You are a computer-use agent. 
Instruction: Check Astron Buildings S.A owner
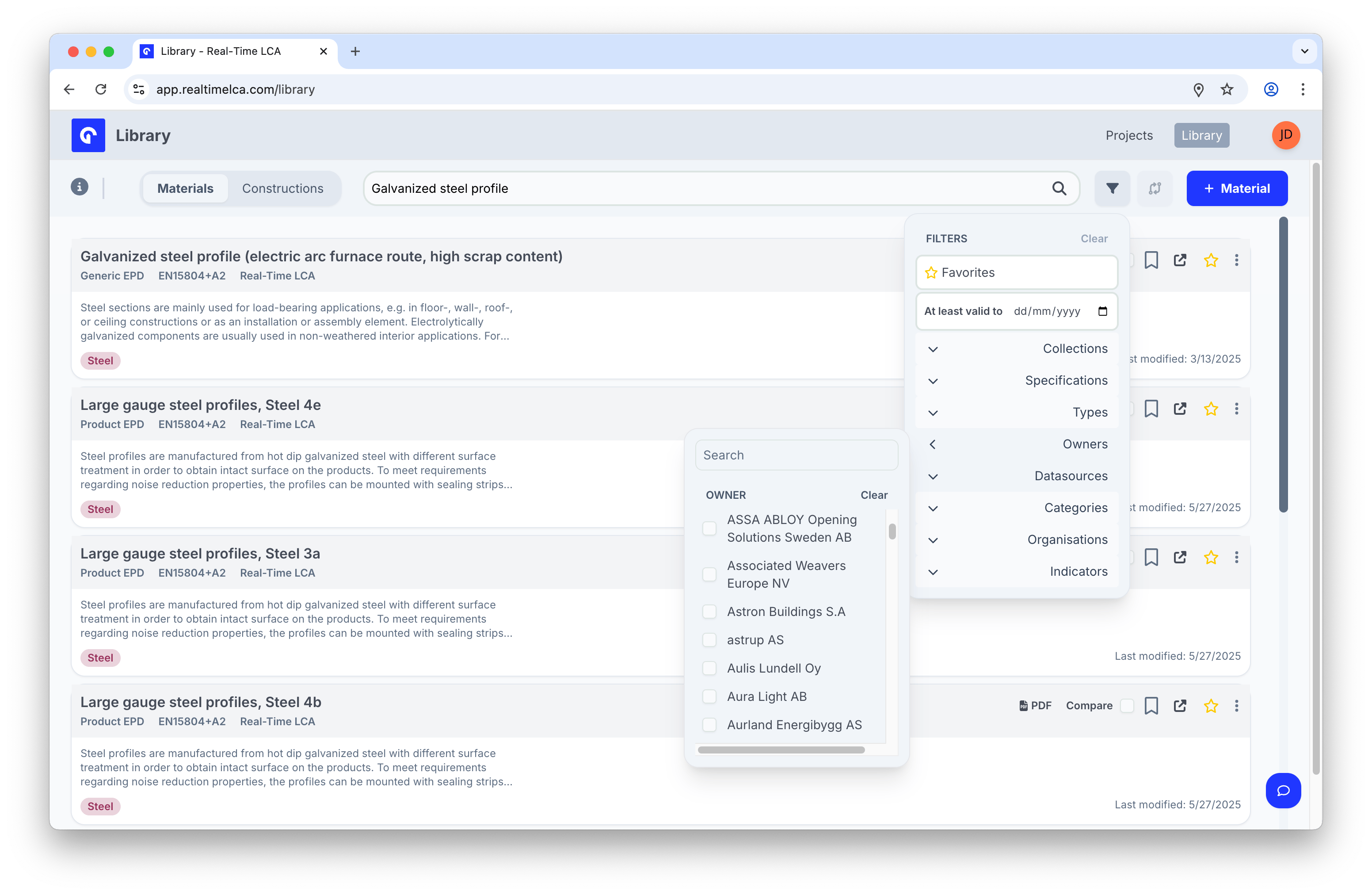[x=709, y=611]
